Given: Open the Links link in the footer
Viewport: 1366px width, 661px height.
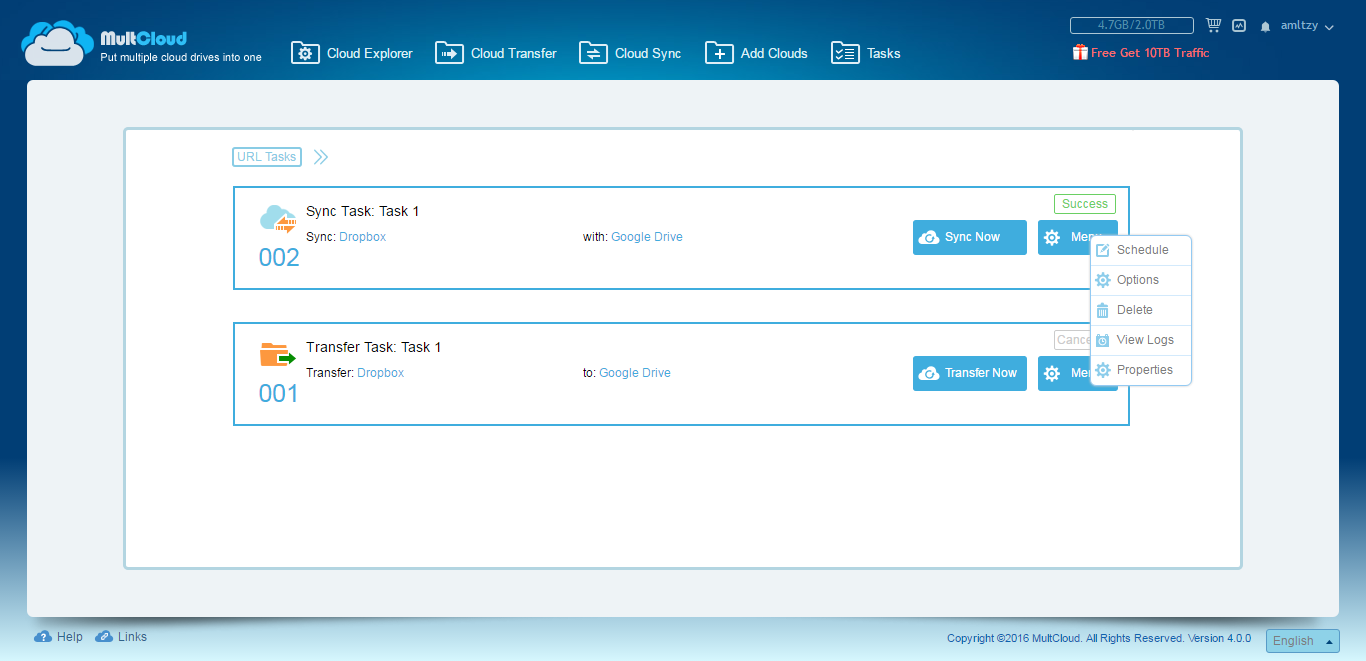Looking at the screenshot, I should (121, 636).
